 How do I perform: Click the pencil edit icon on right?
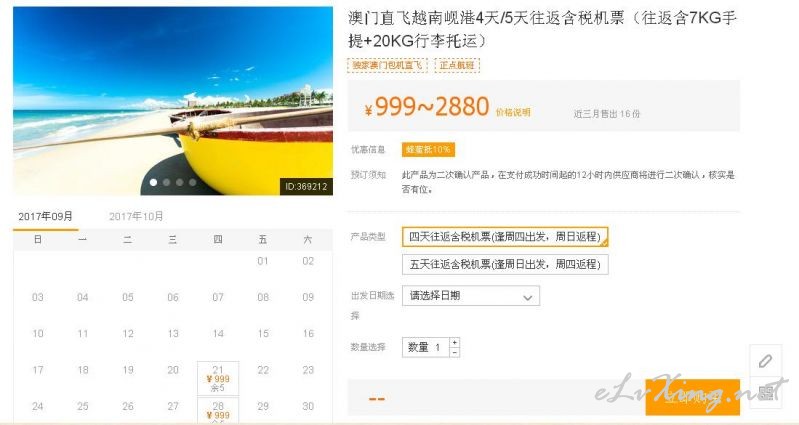(765, 361)
